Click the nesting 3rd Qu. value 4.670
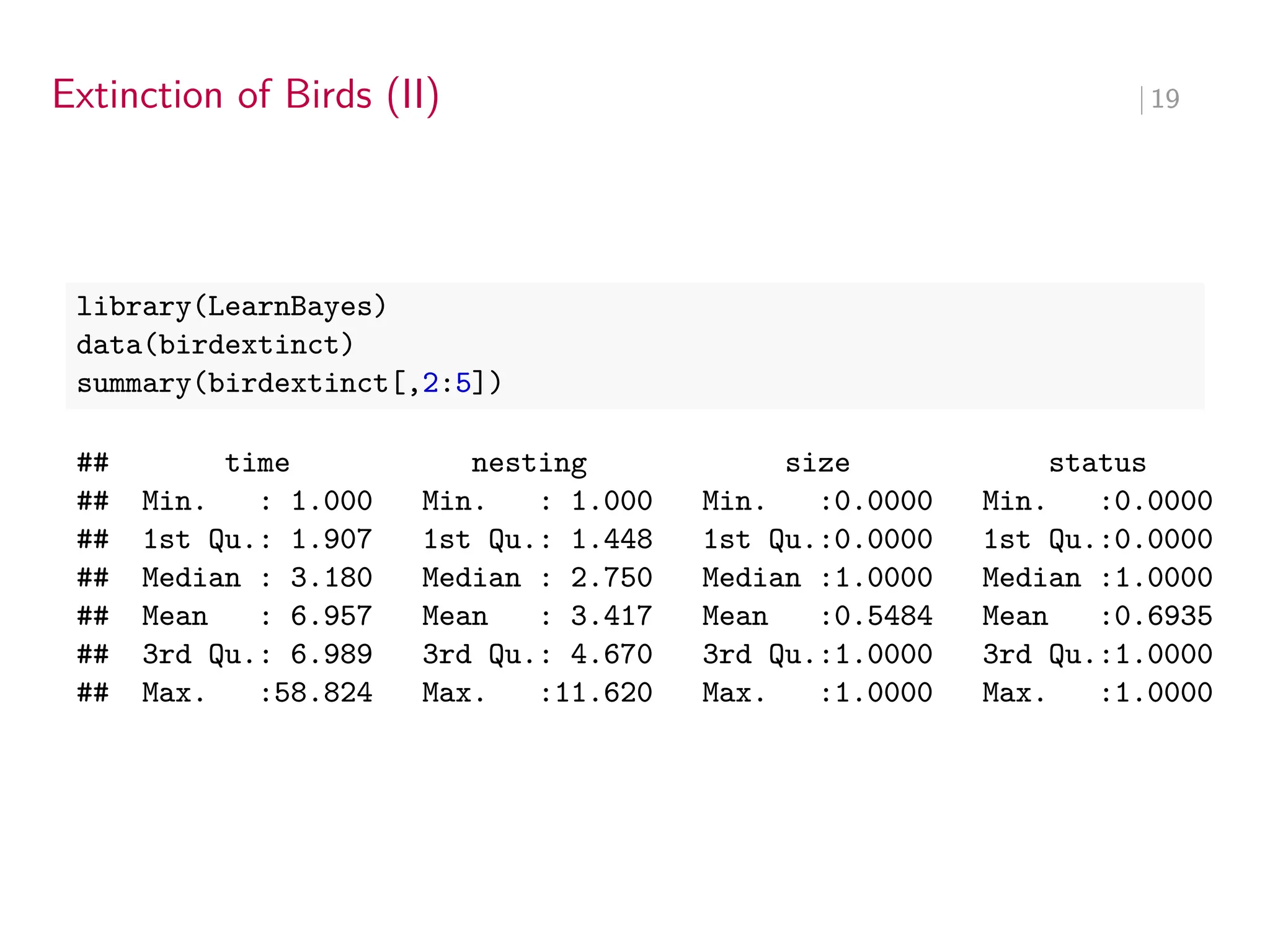Viewport: 1270px width, 952px height. pos(612,655)
